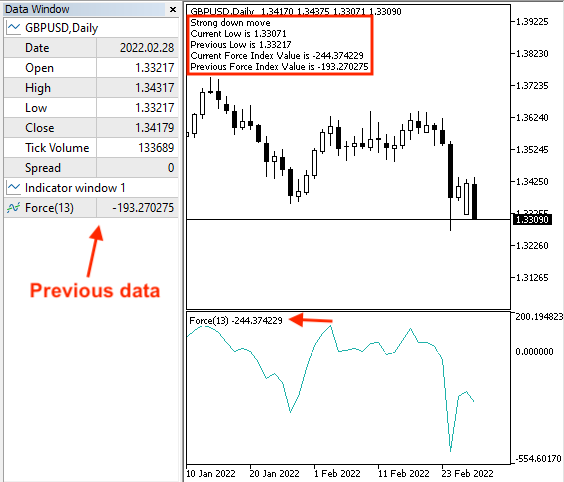This screenshot has width=564, height=482.
Task: Click the Spread row label
Action: [43, 168]
